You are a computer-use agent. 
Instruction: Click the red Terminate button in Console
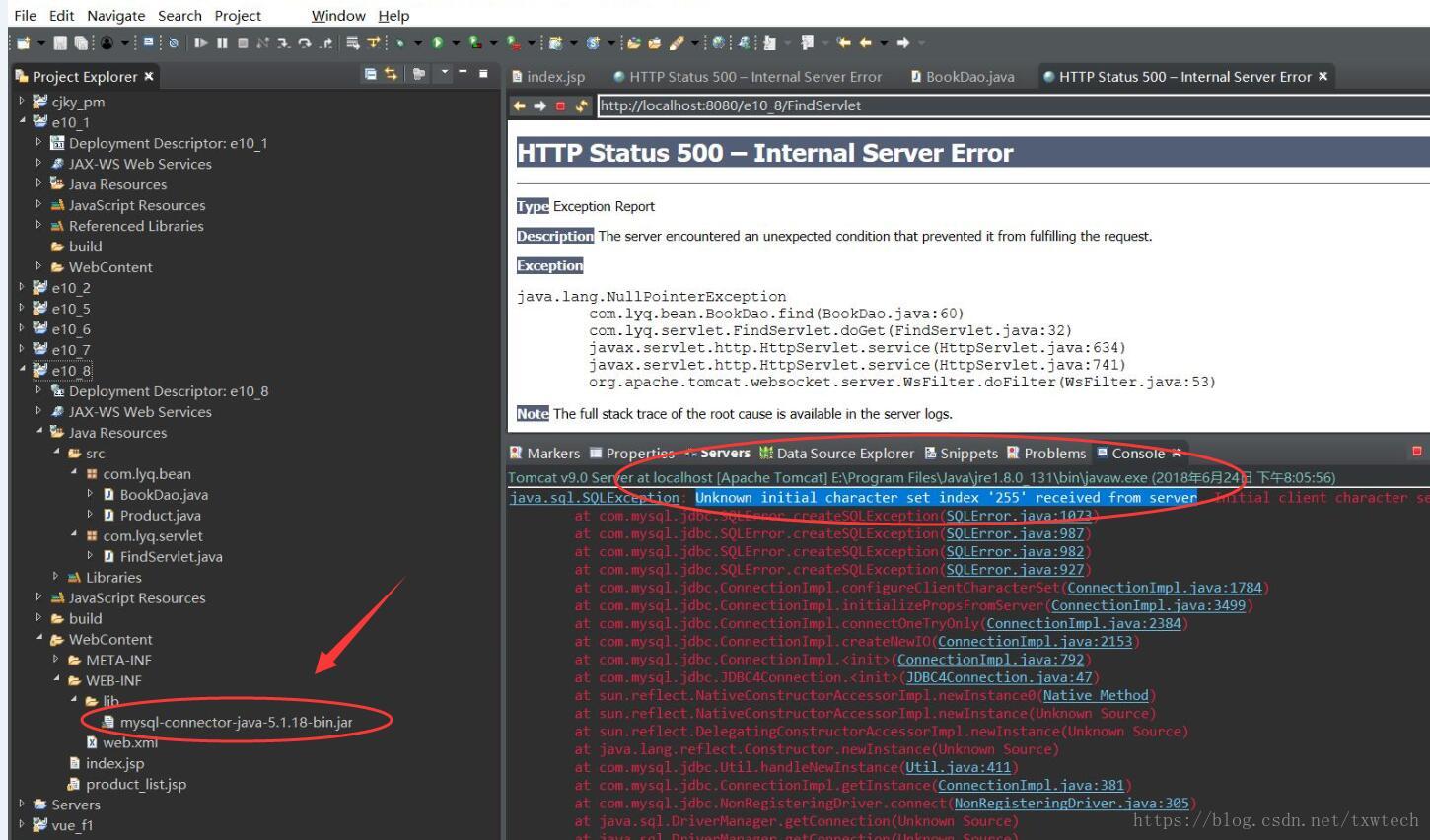(1417, 452)
